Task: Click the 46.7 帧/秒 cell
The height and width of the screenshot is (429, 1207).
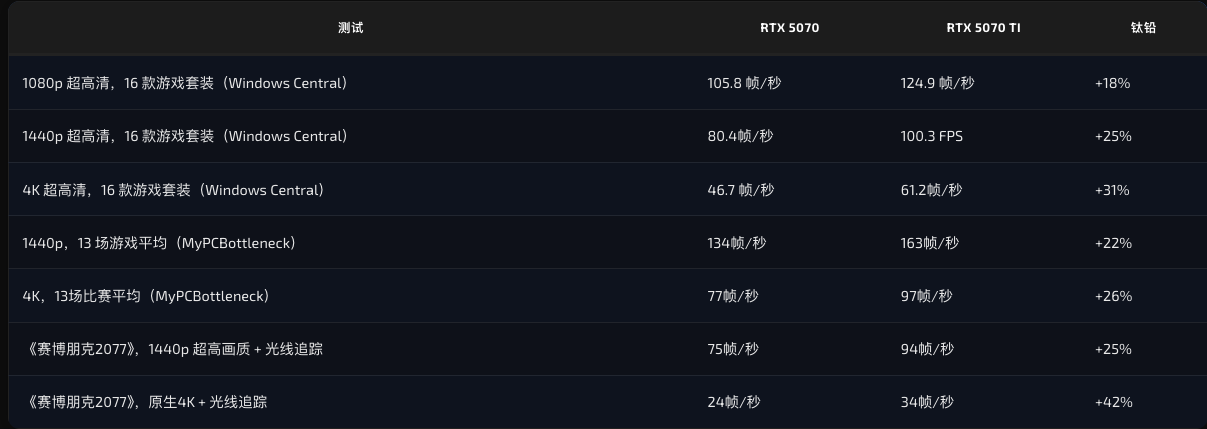Action: (x=740, y=190)
